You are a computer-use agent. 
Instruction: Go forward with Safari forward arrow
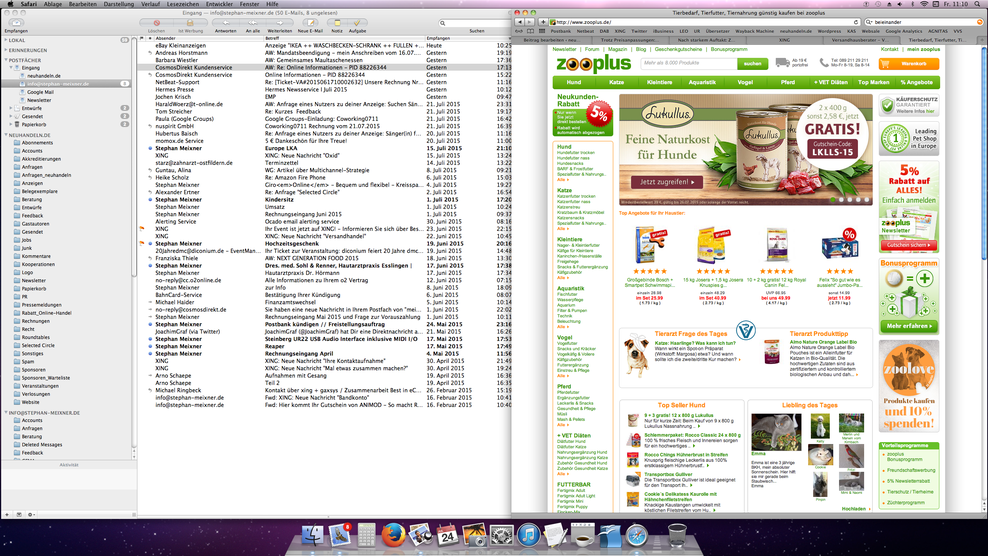click(x=530, y=22)
